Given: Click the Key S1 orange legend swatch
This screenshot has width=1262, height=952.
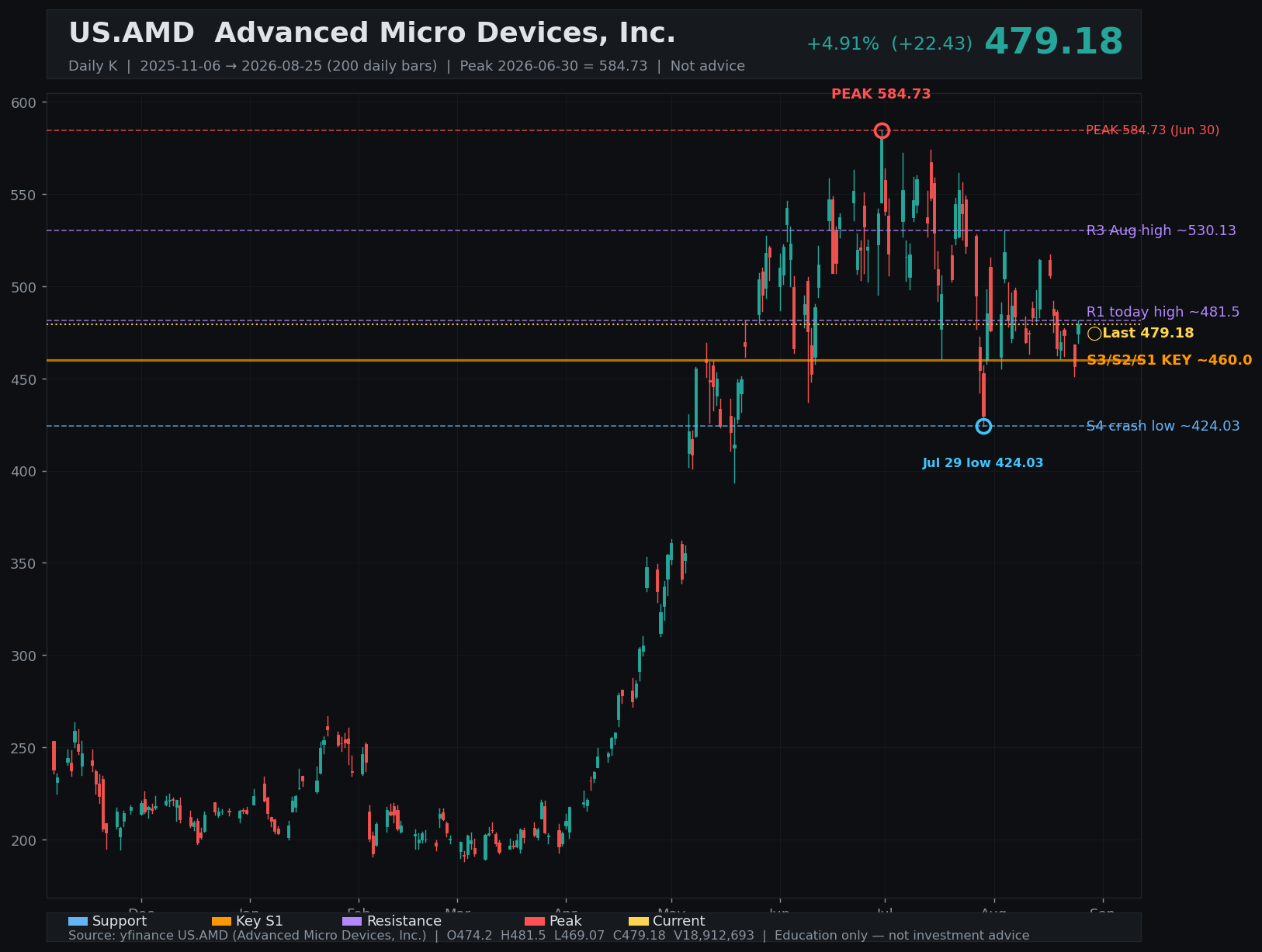Looking at the screenshot, I should [221, 921].
